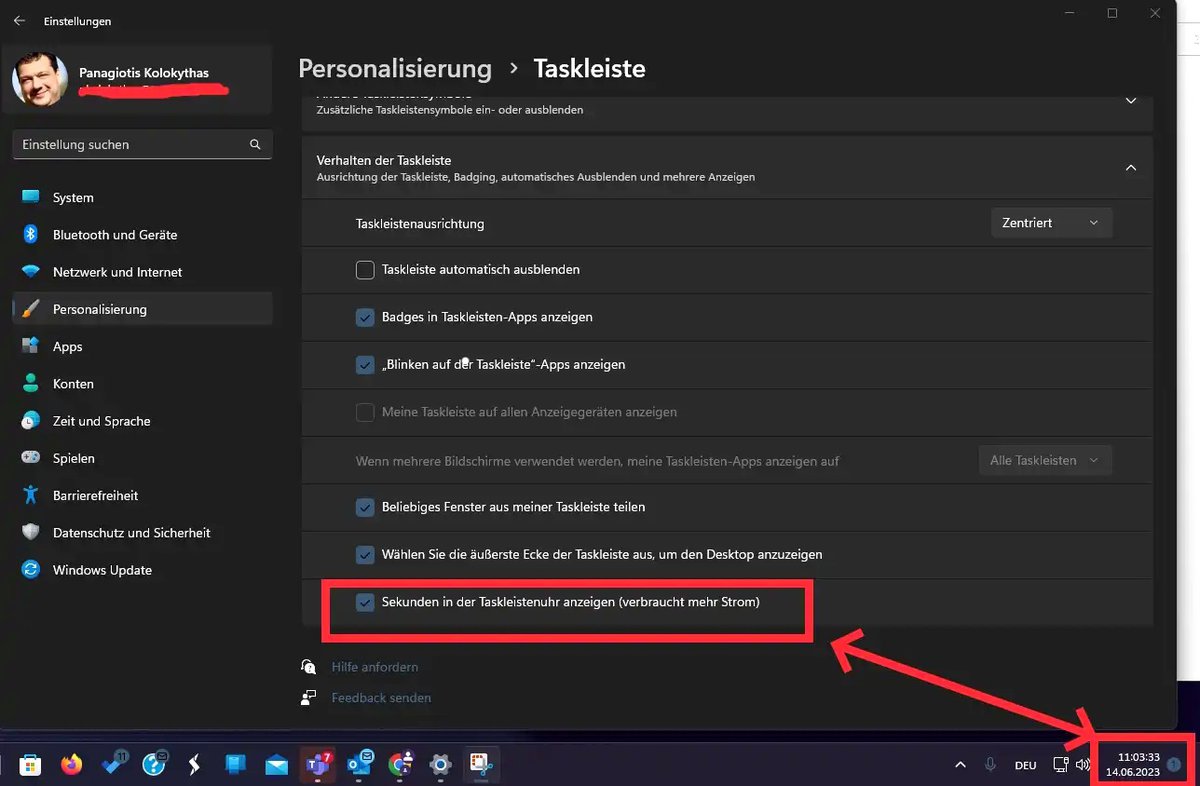Open Microsoft Teams taskbar icon

318,765
